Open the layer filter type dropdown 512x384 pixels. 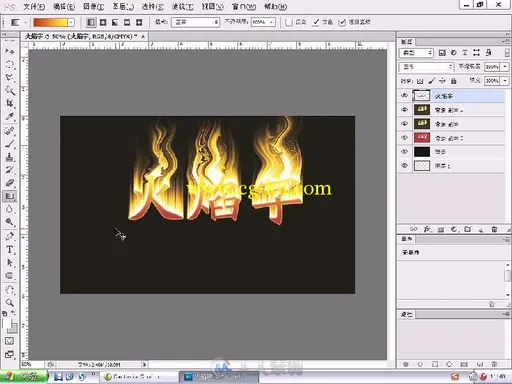(416, 53)
